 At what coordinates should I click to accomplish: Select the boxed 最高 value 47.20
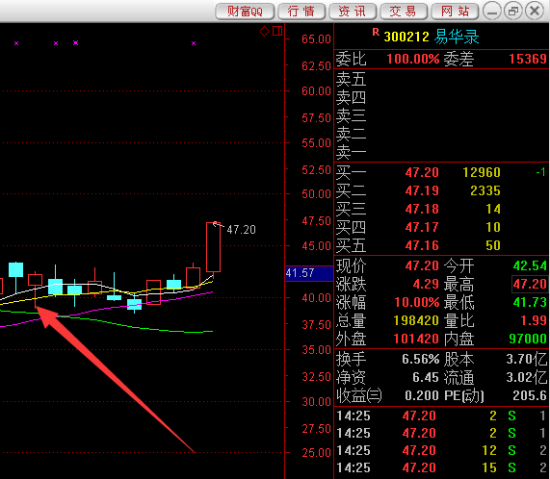(x=529, y=284)
